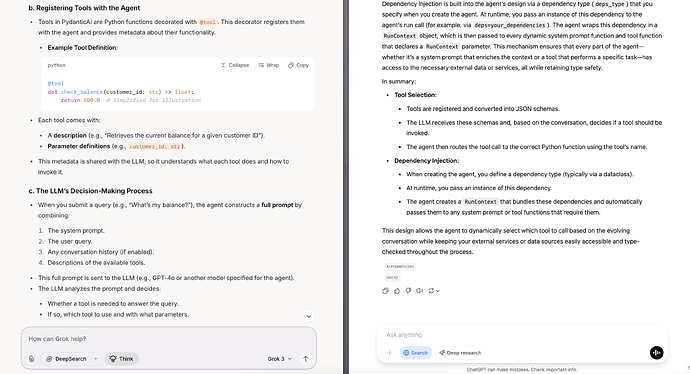The width and height of the screenshot is (690, 374).
Task: Attach a file in Grok with paperclip
Action: [x=31, y=359]
